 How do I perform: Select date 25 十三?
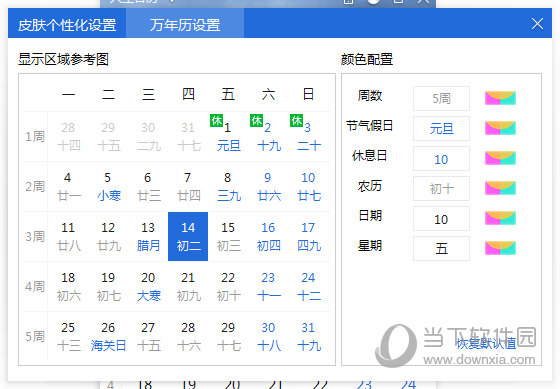coord(68,336)
